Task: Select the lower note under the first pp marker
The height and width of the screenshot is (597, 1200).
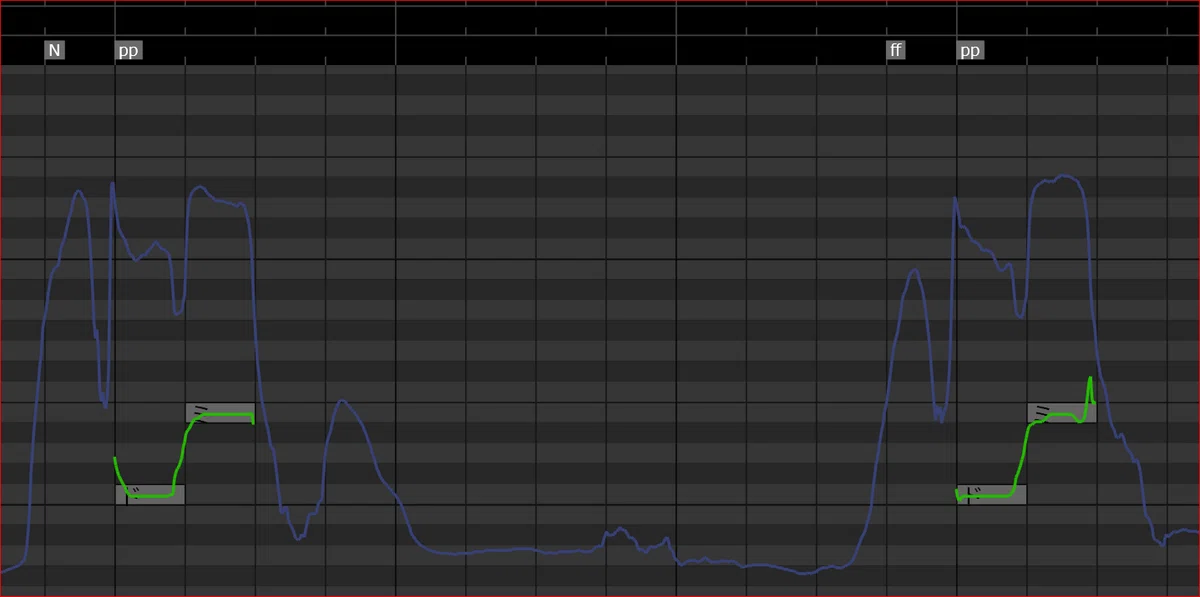Action: 151,493
